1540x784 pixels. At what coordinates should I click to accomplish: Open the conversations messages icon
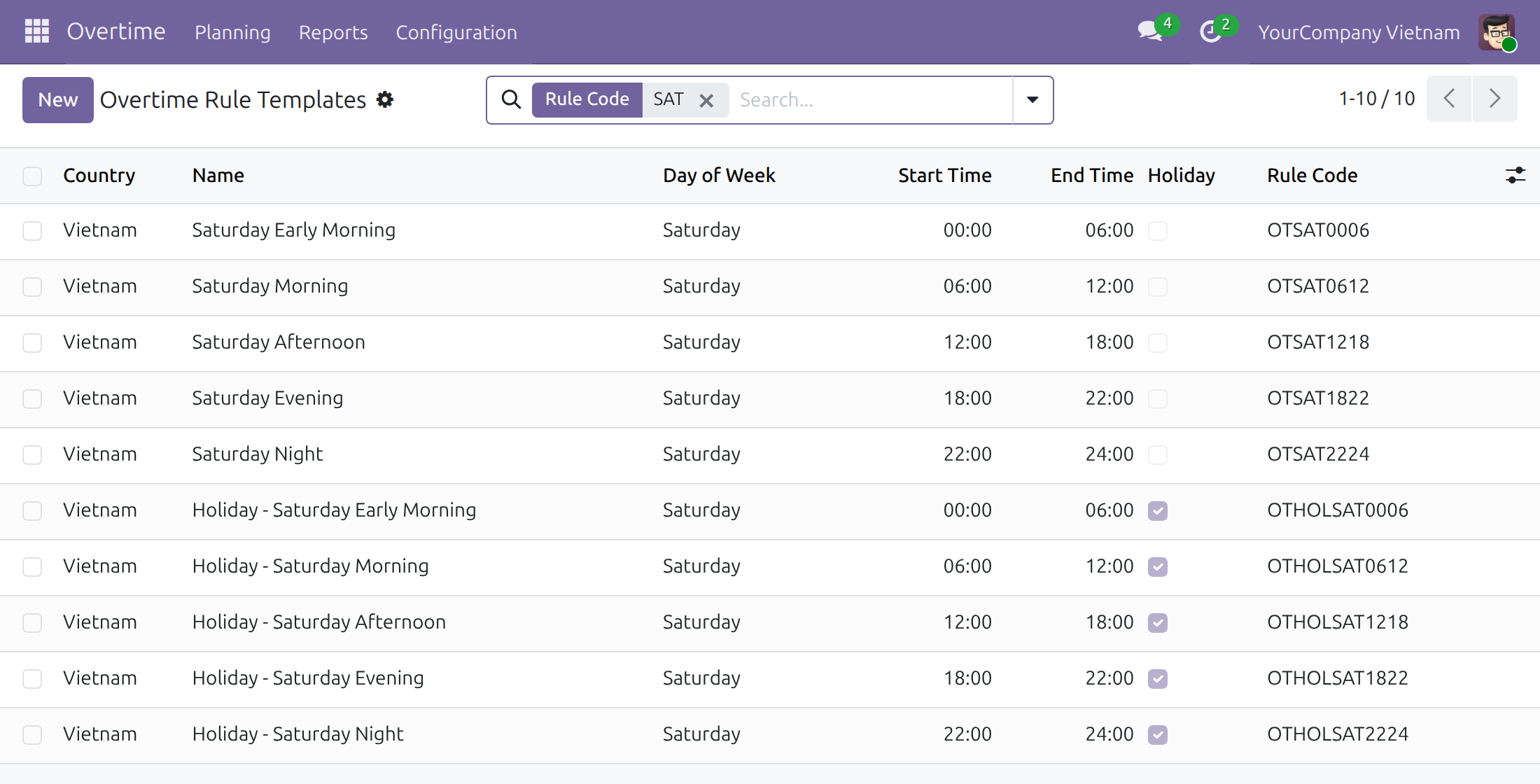(1149, 31)
